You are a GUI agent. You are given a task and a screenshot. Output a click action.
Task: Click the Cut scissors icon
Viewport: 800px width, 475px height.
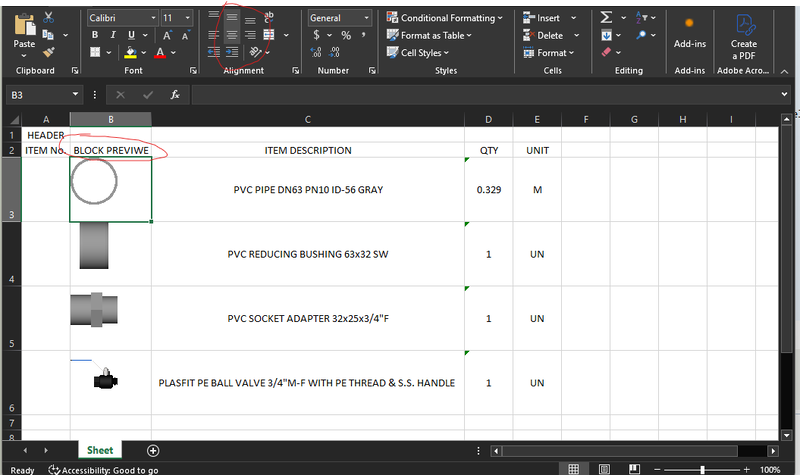pyautogui.click(x=50, y=18)
